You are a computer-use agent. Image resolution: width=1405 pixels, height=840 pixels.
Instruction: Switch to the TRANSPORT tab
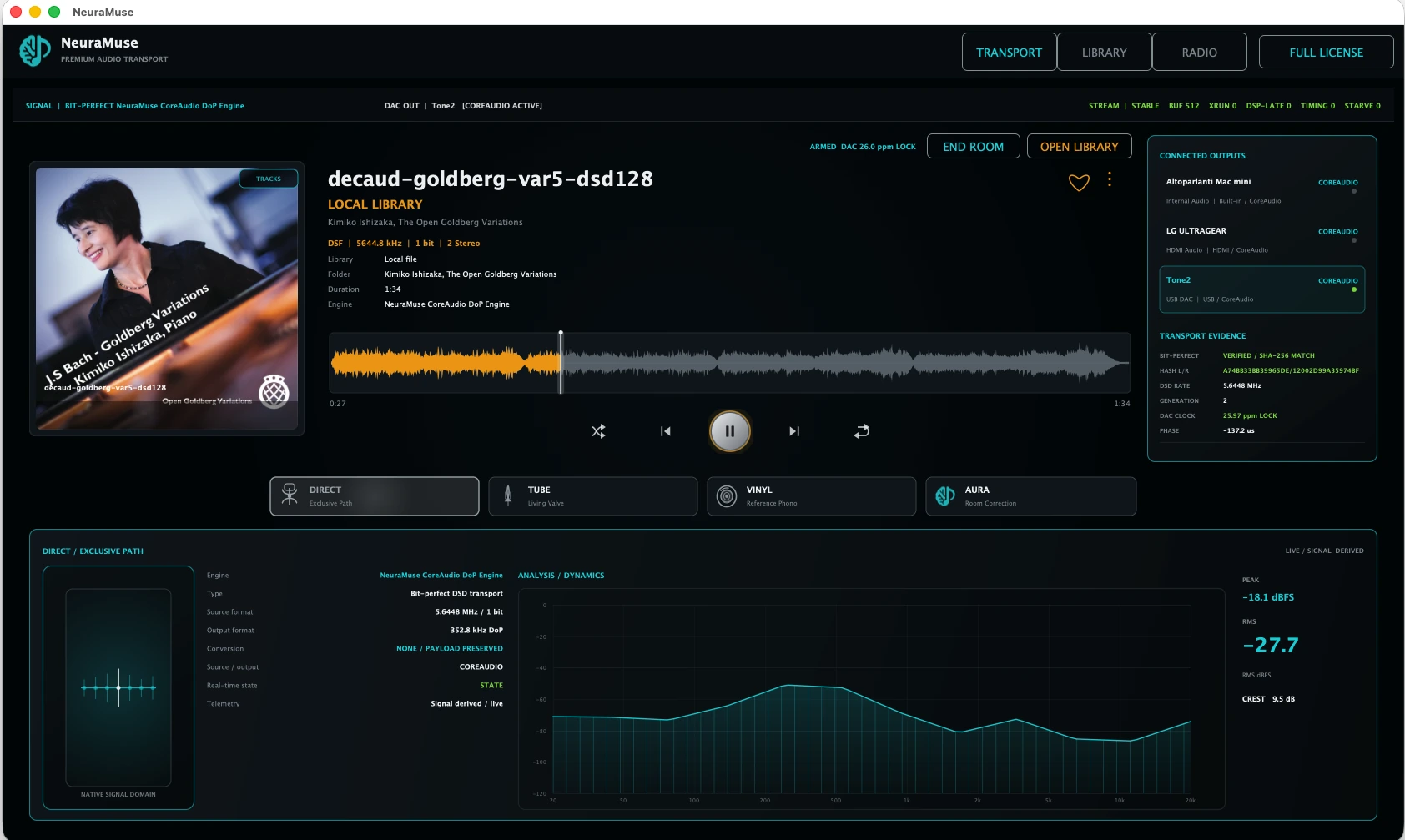[1010, 52]
